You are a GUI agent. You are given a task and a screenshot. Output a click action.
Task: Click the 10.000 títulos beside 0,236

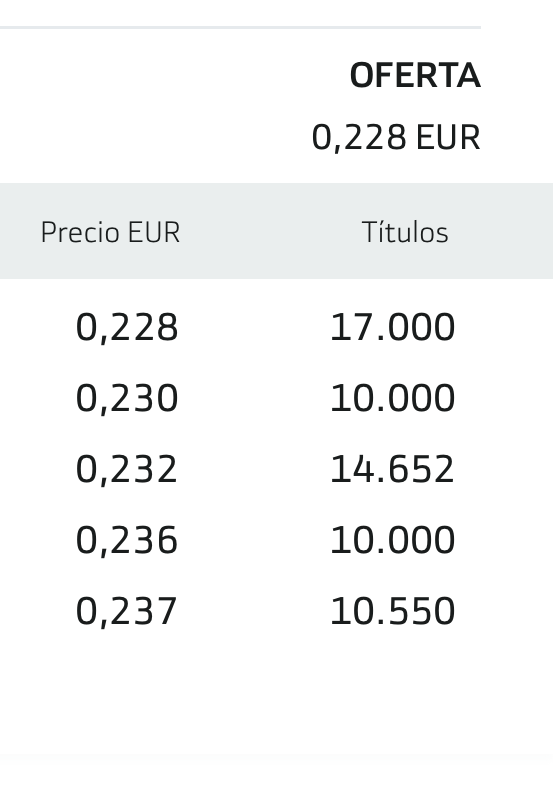(392, 540)
